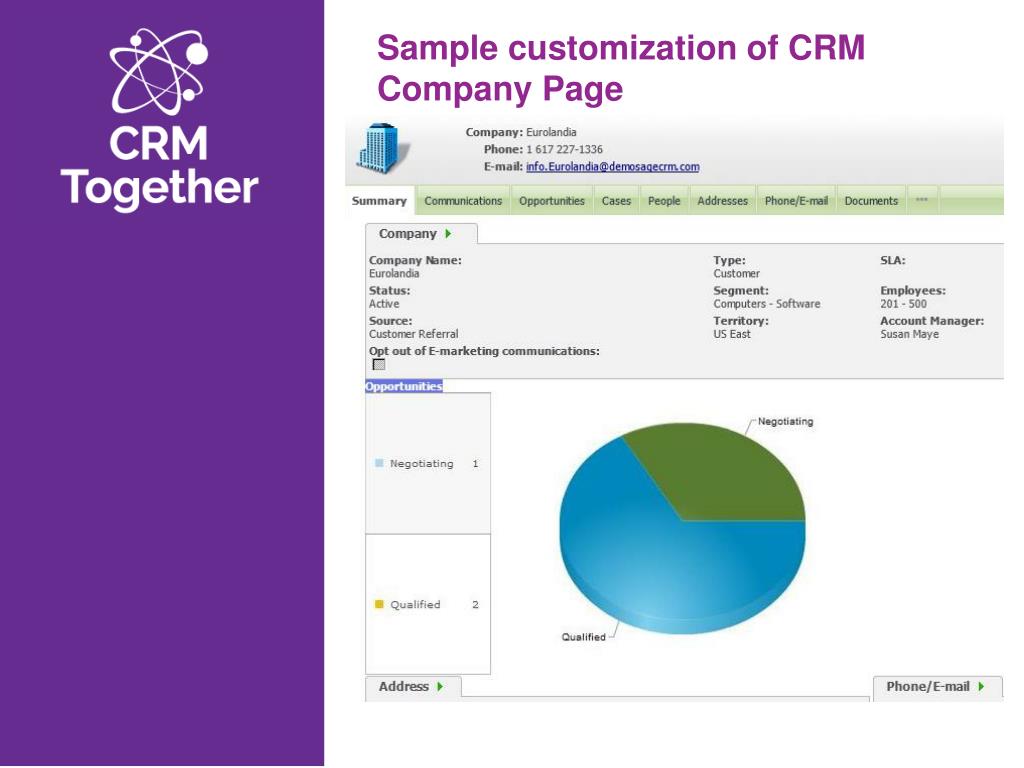Go to the Cases tab
Image resolution: width=1024 pixels, height=768 pixels.
tap(616, 200)
